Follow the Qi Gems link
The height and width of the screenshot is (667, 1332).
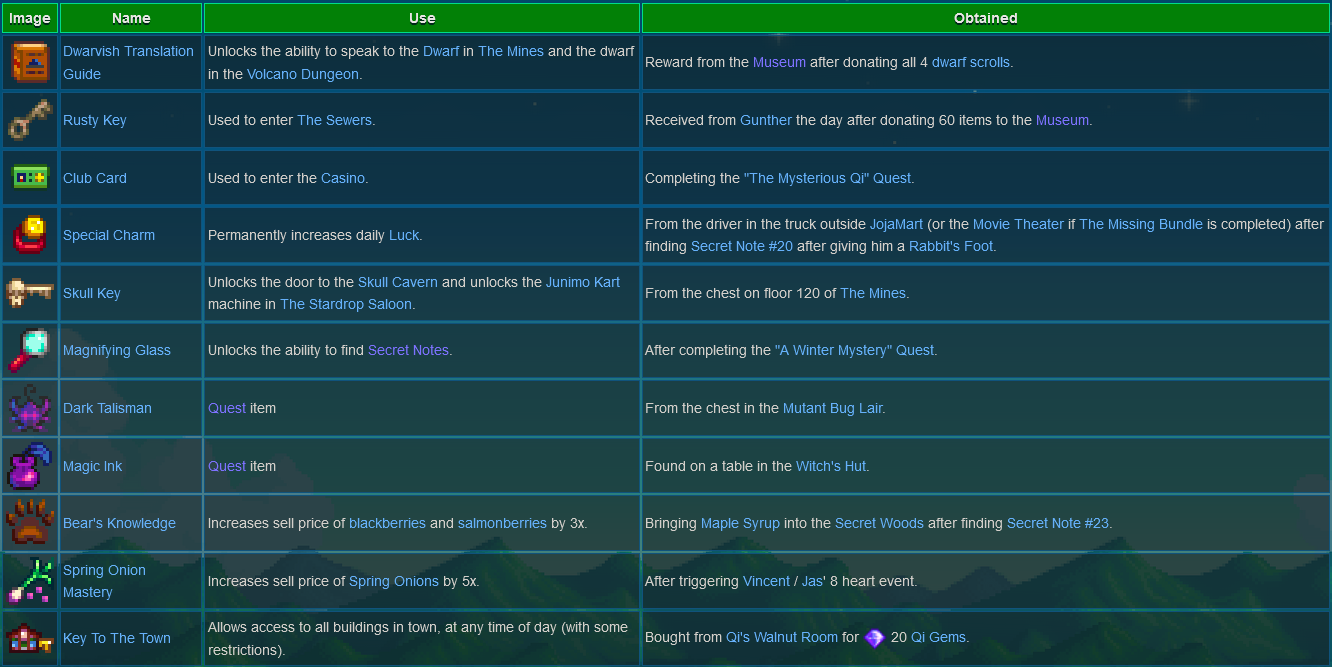pos(938,638)
